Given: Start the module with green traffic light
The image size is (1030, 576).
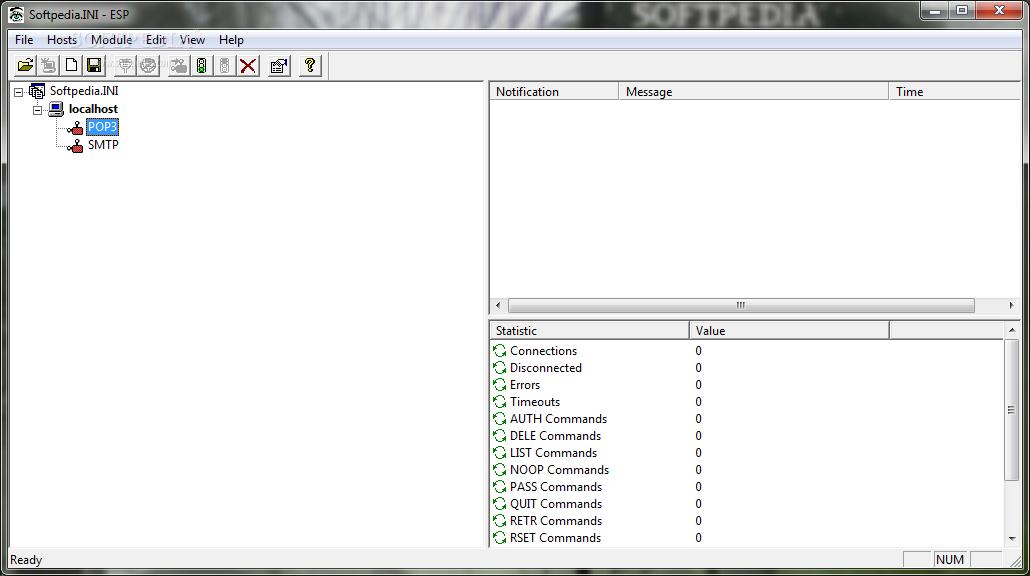Looking at the screenshot, I should pos(202,66).
